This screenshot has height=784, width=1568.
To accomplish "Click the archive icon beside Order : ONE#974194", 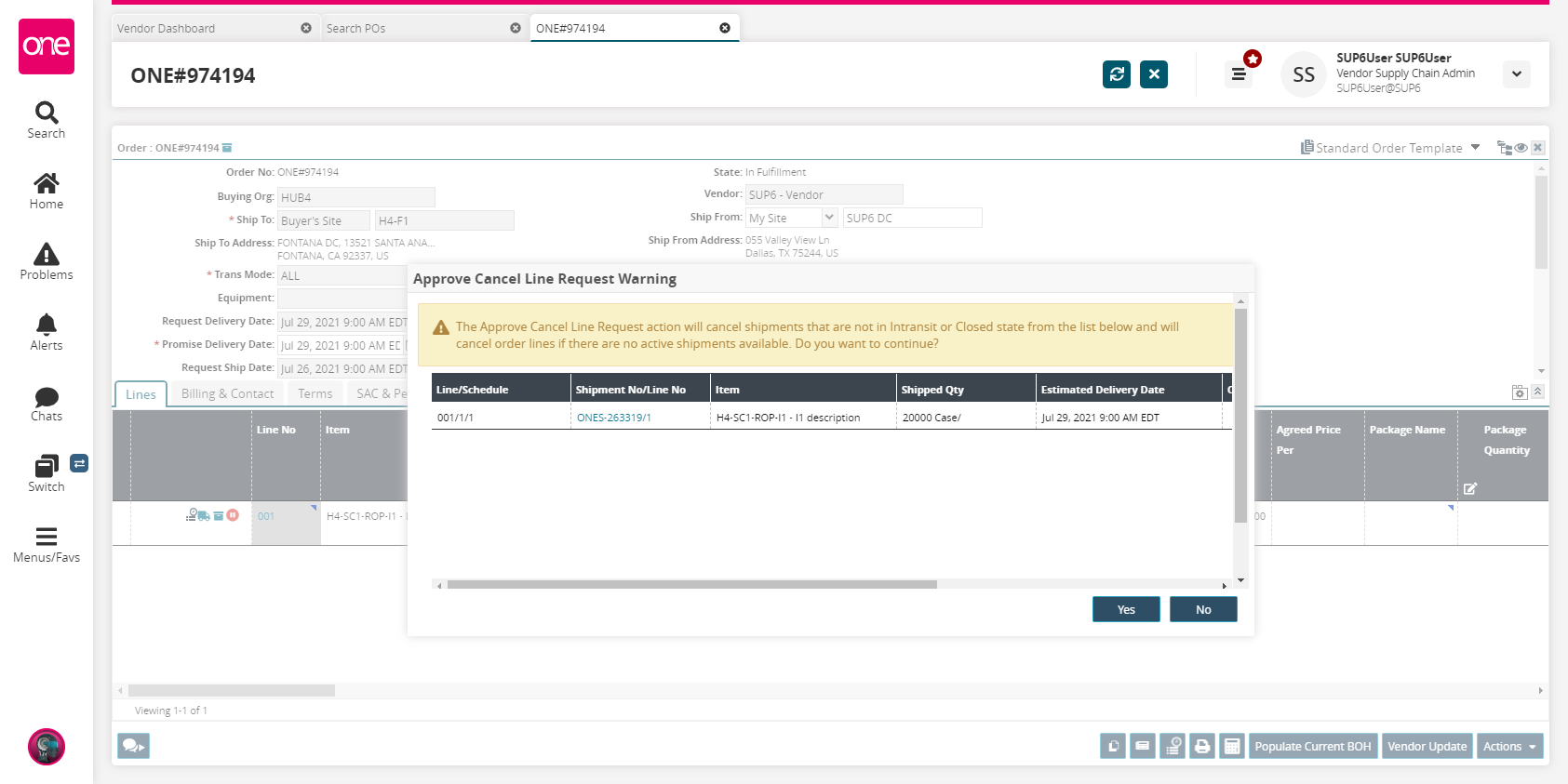I will click(x=227, y=148).
